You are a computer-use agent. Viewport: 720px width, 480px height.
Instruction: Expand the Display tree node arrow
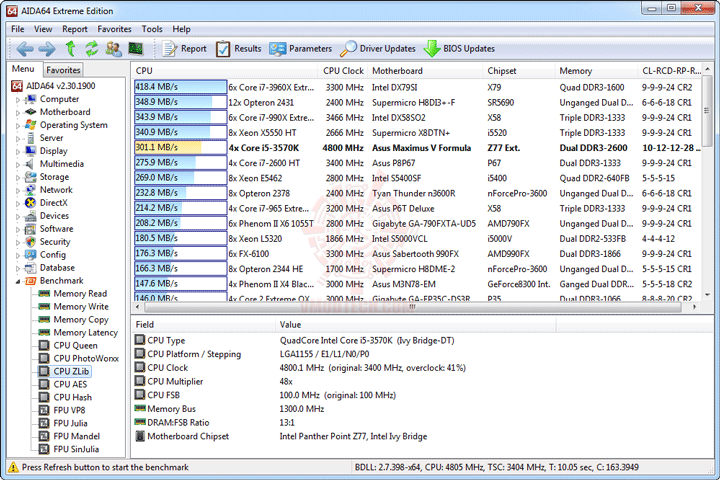click(x=18, y=151)
